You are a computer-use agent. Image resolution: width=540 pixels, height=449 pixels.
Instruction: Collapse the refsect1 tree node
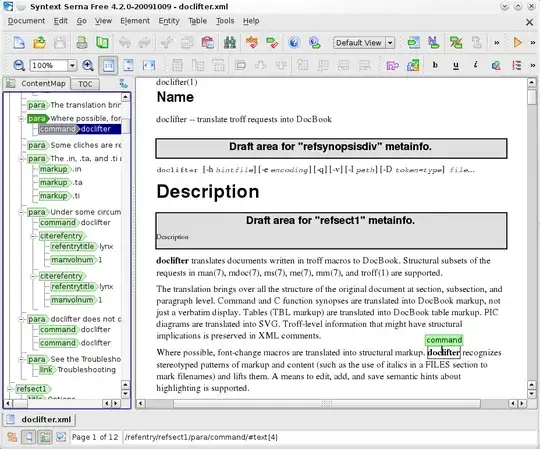pos(10,389)
